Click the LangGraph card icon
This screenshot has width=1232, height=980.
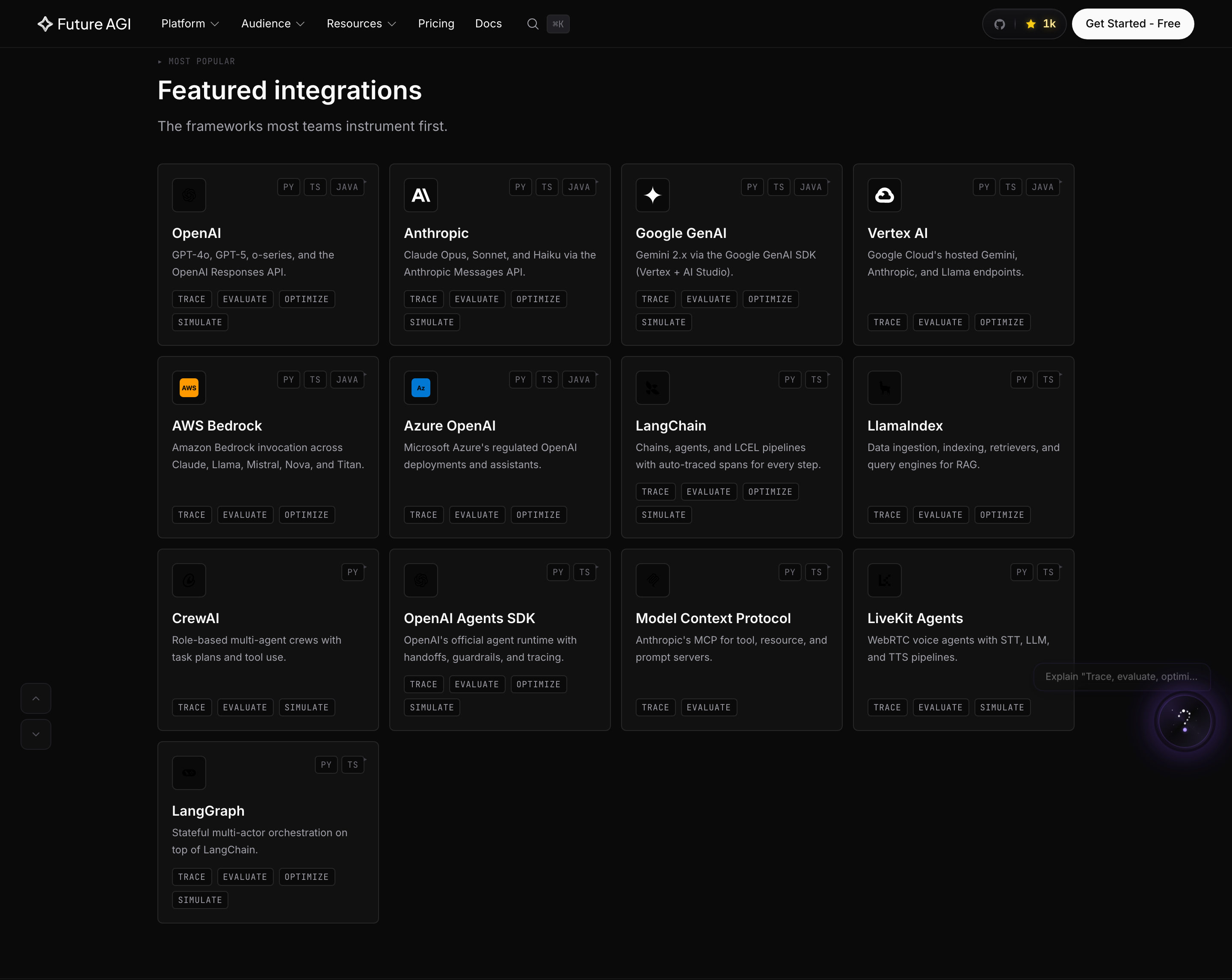click(x=189, y=773)
